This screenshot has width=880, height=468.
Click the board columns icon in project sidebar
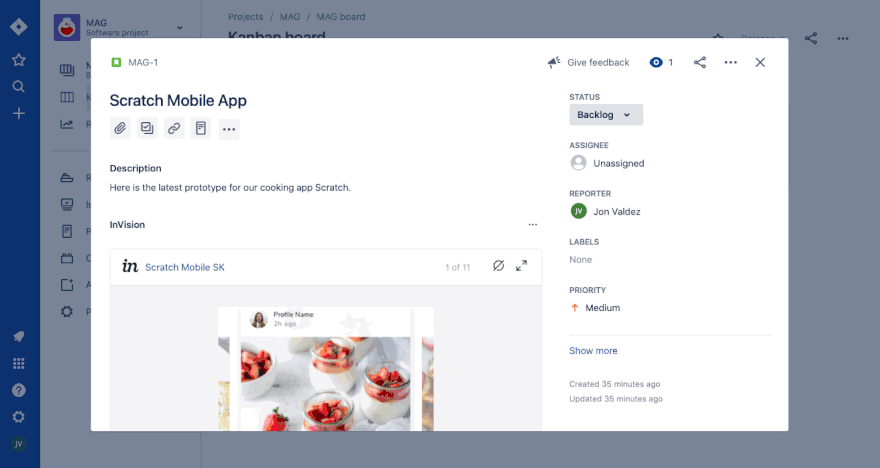(x=67, y=97)
